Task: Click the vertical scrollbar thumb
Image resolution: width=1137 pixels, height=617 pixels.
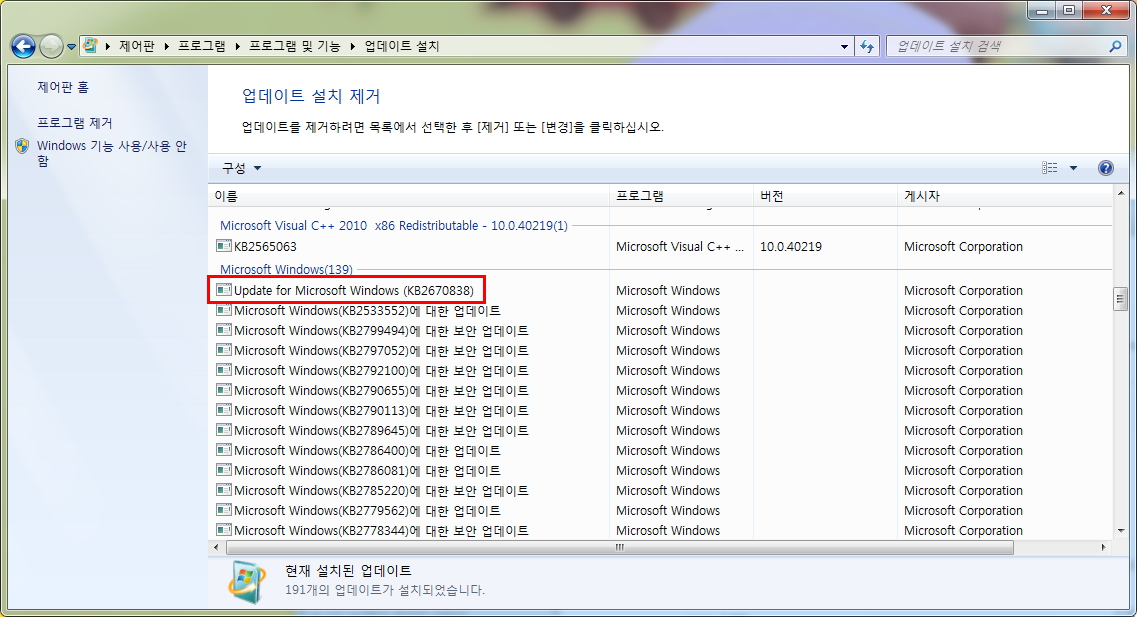Action: [1120, 298]
